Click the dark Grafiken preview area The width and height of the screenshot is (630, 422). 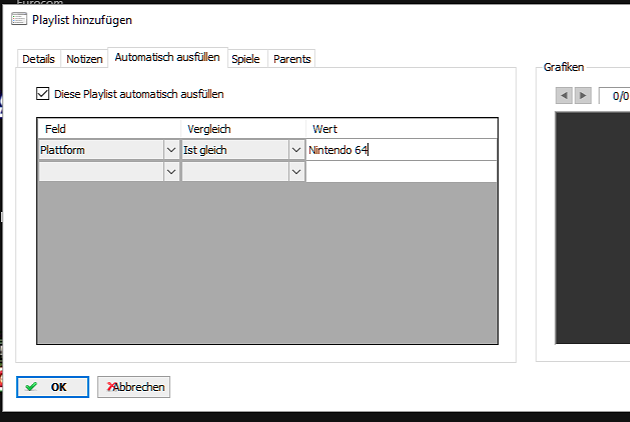point(593,228)
